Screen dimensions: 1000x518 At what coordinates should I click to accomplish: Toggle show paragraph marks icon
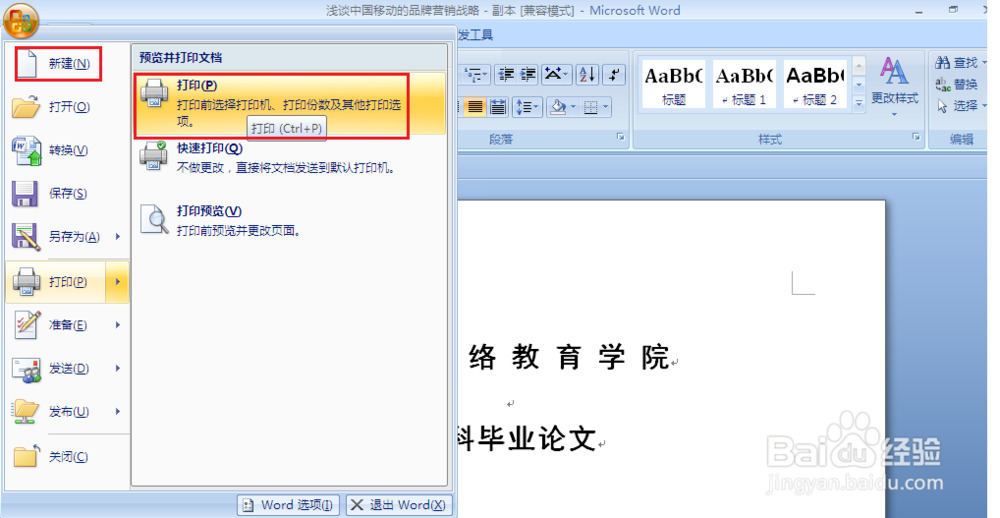[614, 75]
